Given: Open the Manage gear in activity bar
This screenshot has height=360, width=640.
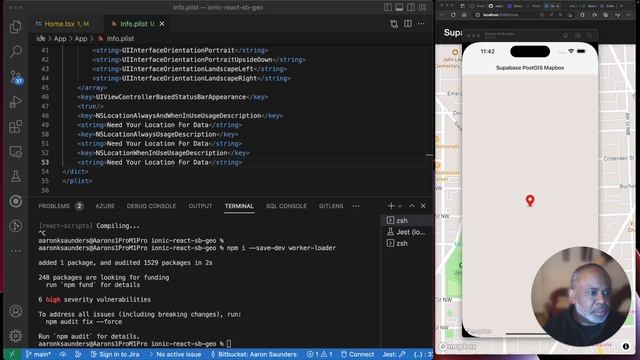Looking at the screenshot, I should click(16, 336).
